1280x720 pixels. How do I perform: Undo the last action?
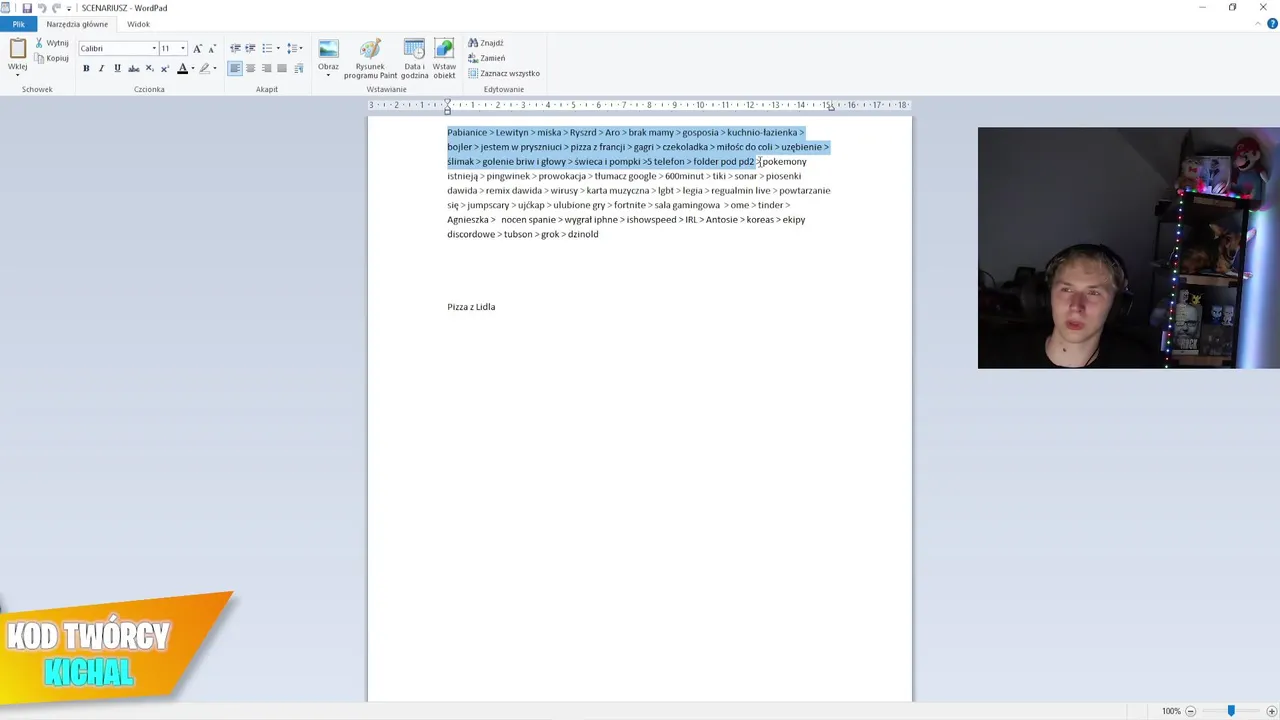point(42,8)
